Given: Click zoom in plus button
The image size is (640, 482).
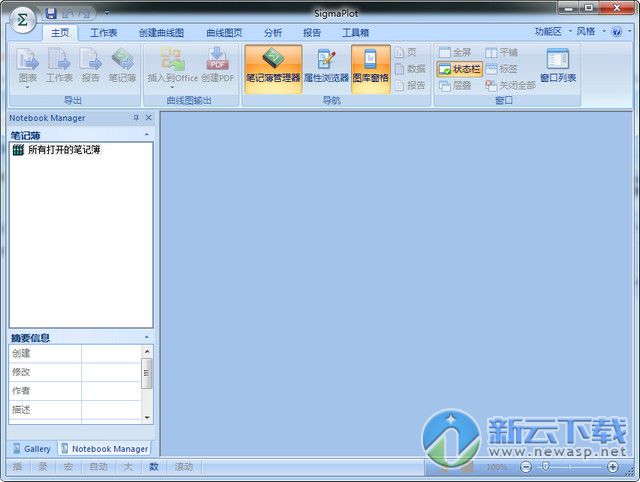Looking at the screenshot, I should click(612, 467).
